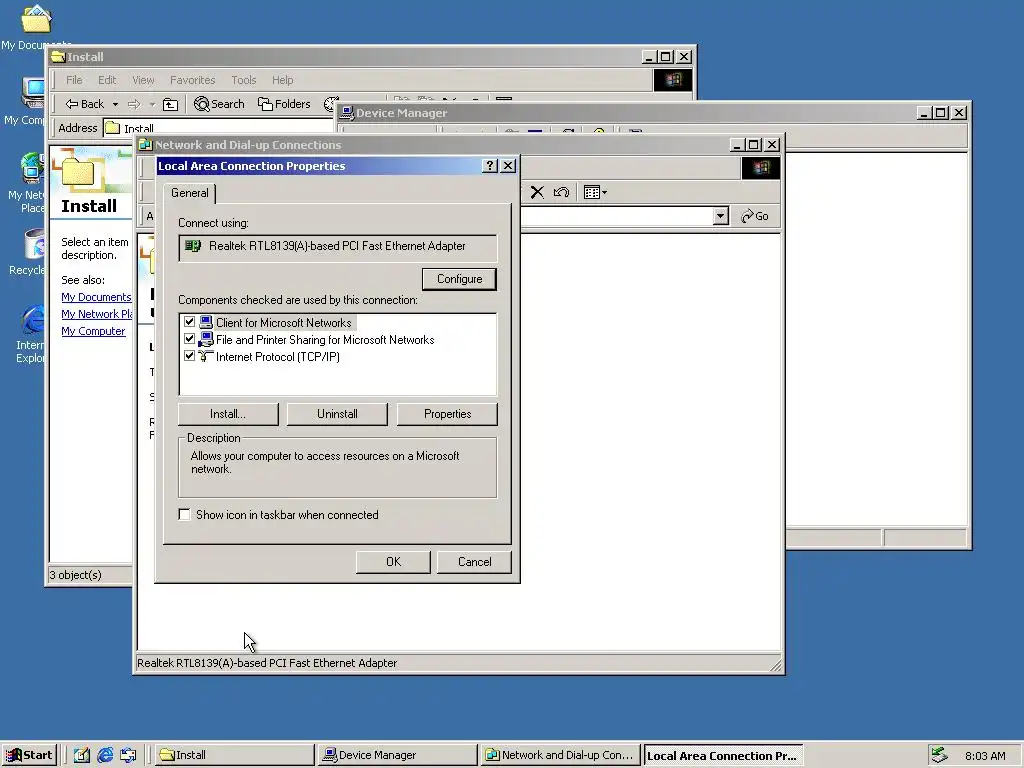The image size is (1024, 768).
Task: Click the Realtek RTL8139 adapter name field
Action: pos(338,248)
